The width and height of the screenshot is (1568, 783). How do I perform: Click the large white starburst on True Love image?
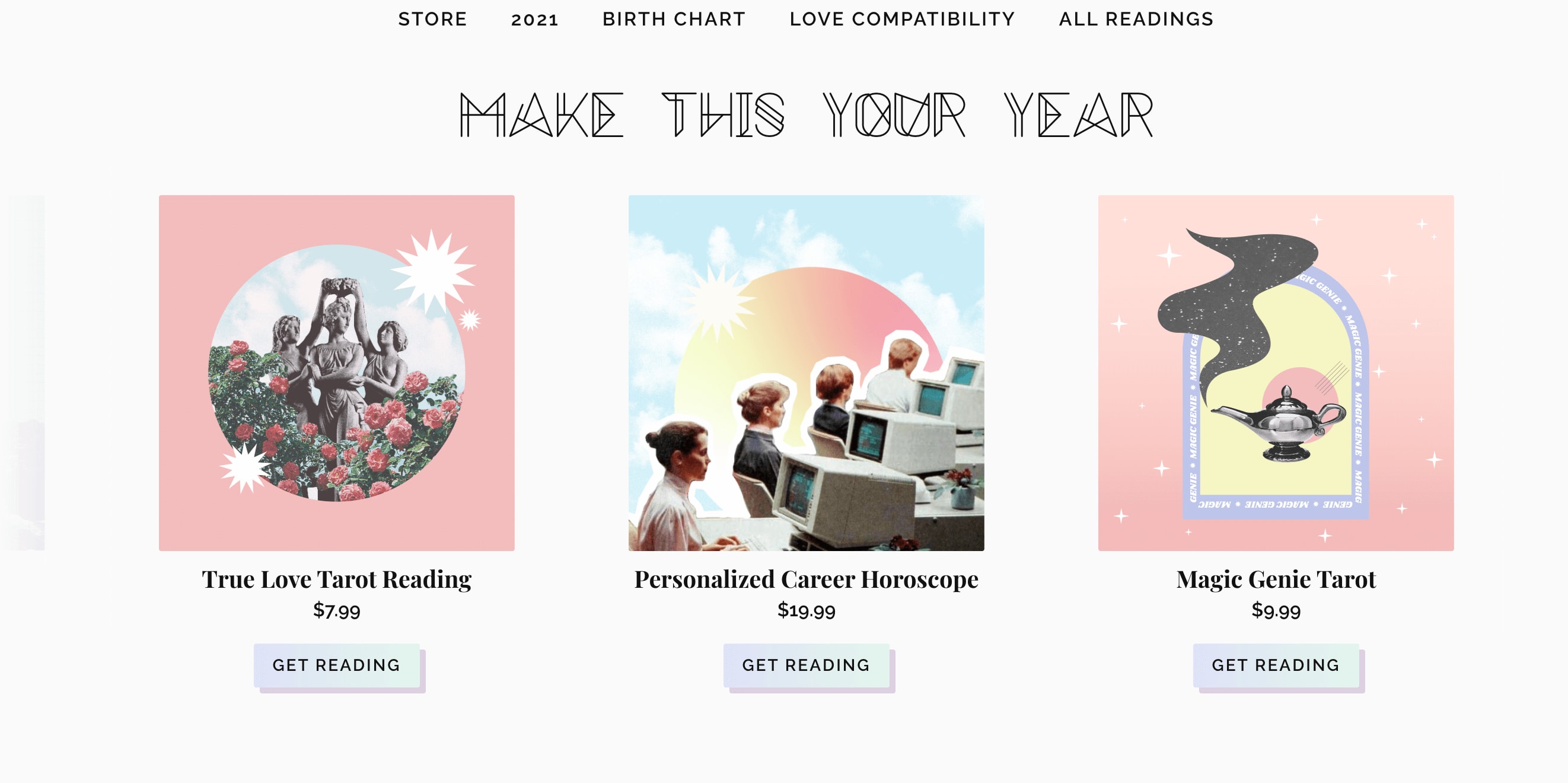tap(433, 272)
